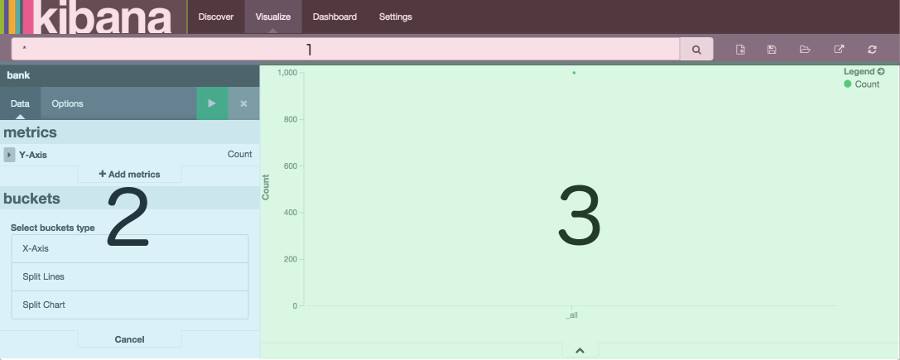Screen dimensions: 900x360
Task: Apply changes with the green play button
Action: point(212,103)
